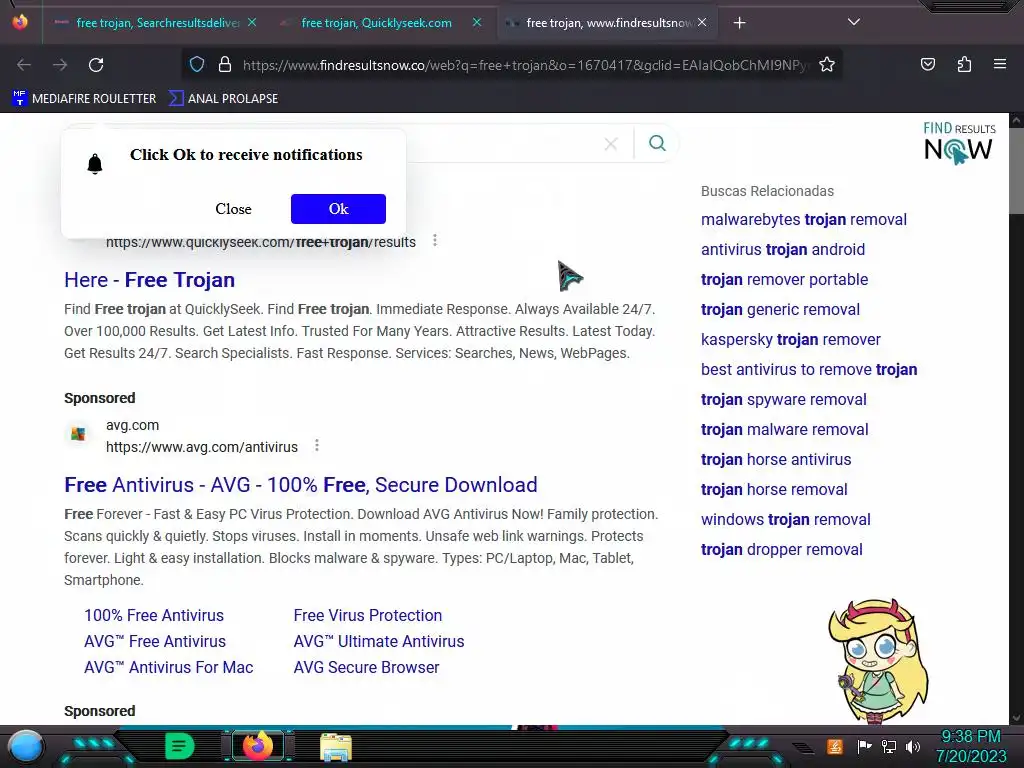Click the avg.com favicon
This screenshot has height=768, width=1024.
[78, 434]
